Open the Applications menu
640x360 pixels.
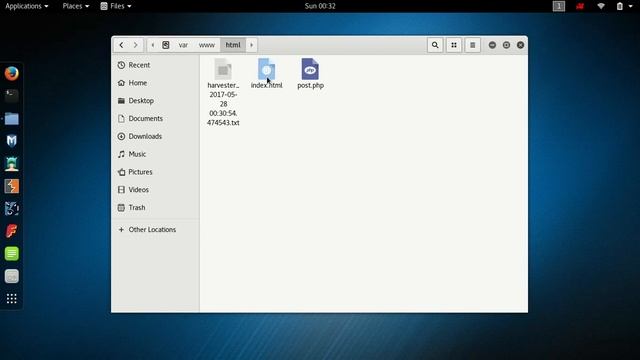(27, 6)
